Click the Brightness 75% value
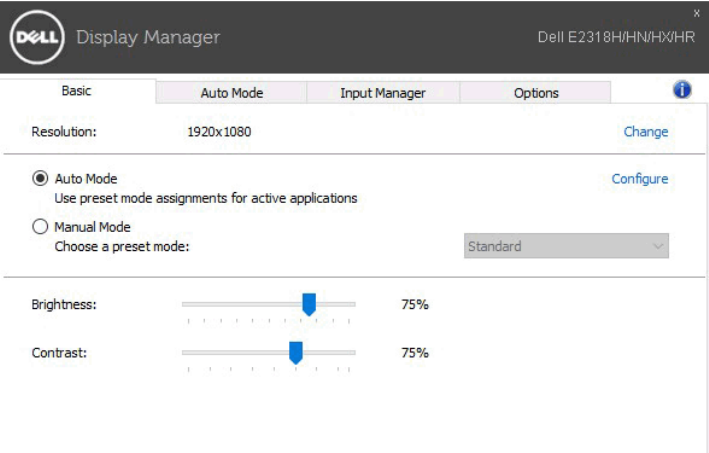The image size is (709, 453). click(414, 304)
